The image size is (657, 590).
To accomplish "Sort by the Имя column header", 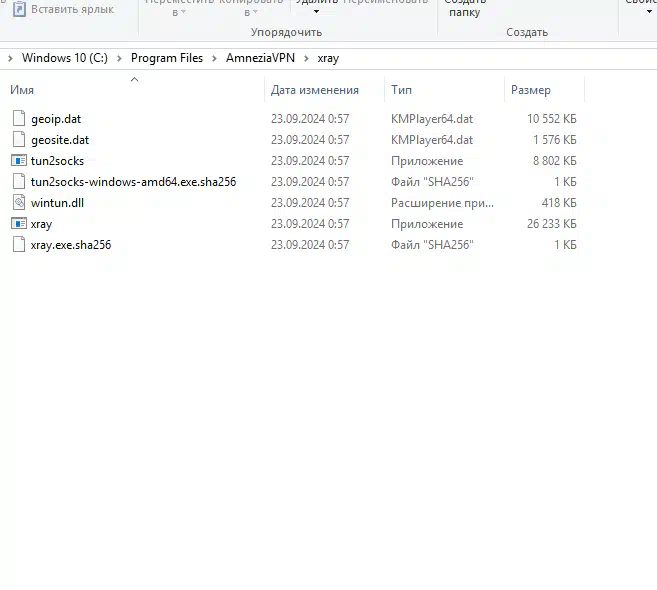I will 22,90.
